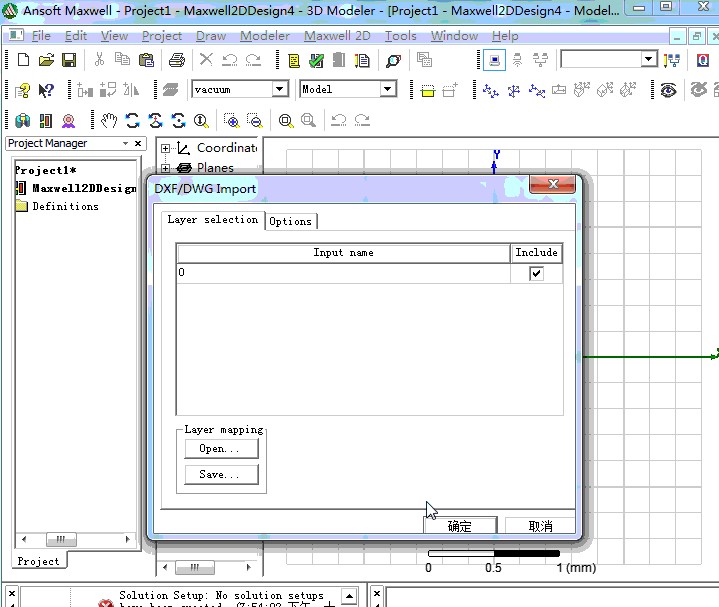Click the Q queue icon
Viewport: 719px width, 607px height.
coord(702,60)
